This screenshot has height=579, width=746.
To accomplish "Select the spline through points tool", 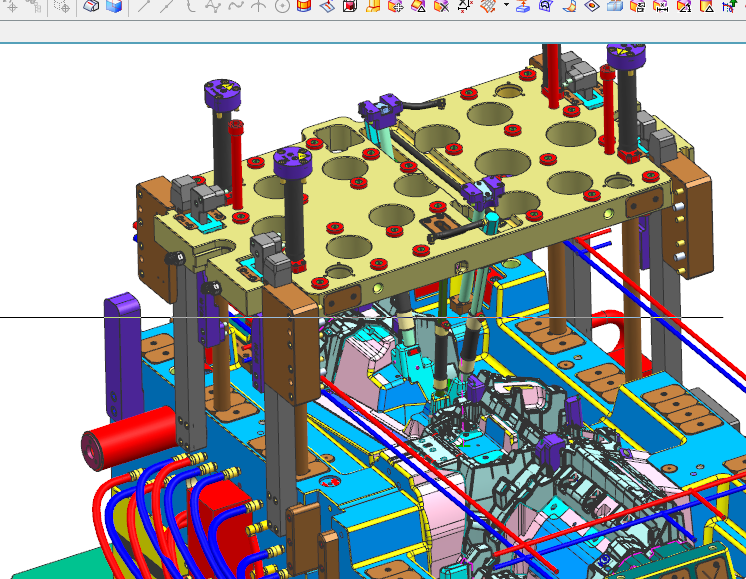I will [x=213, y=6].
